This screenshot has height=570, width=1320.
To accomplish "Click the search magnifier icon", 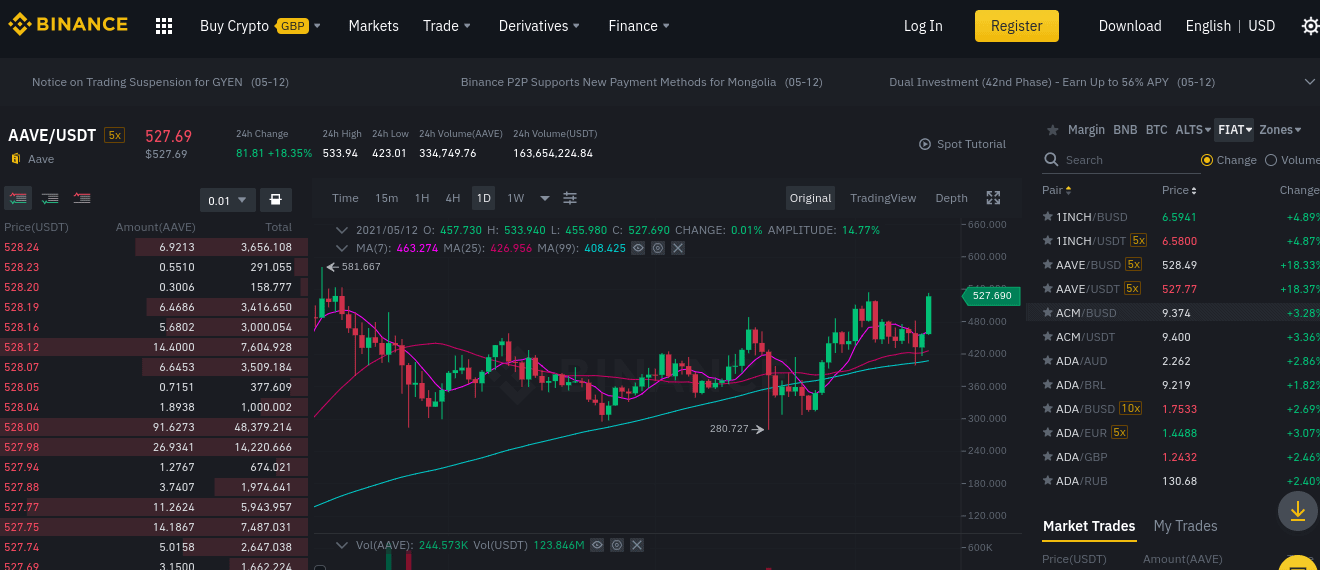I will (x=1051, y=160).
